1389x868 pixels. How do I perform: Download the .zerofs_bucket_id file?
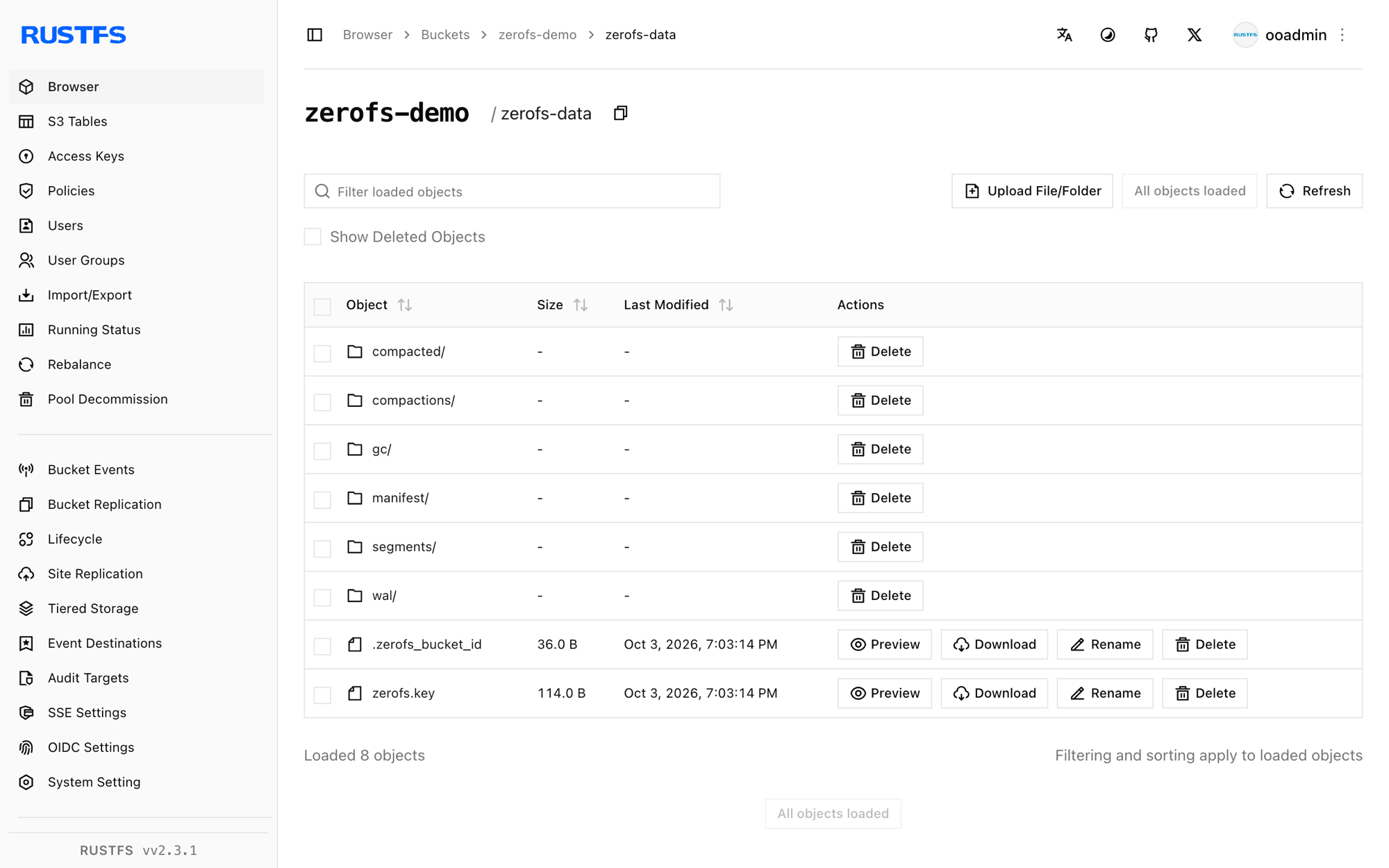994,644
